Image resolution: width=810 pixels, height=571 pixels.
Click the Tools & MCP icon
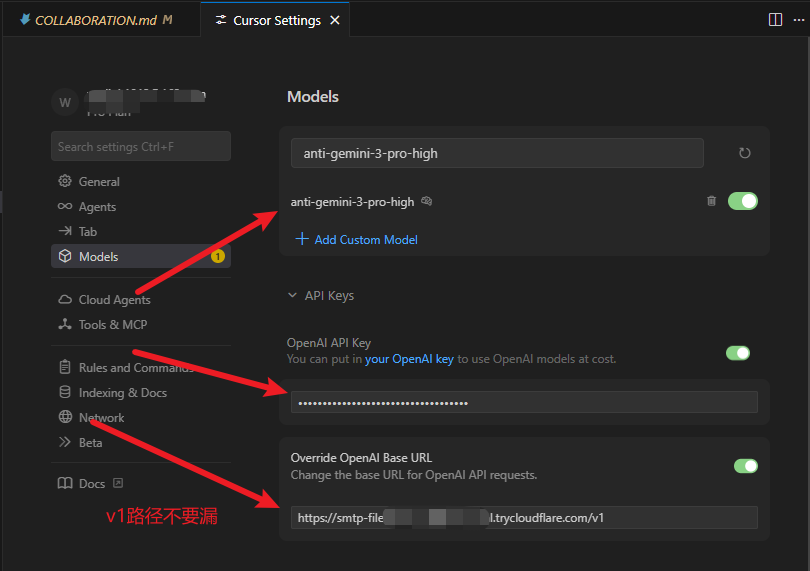coord(65,324)
